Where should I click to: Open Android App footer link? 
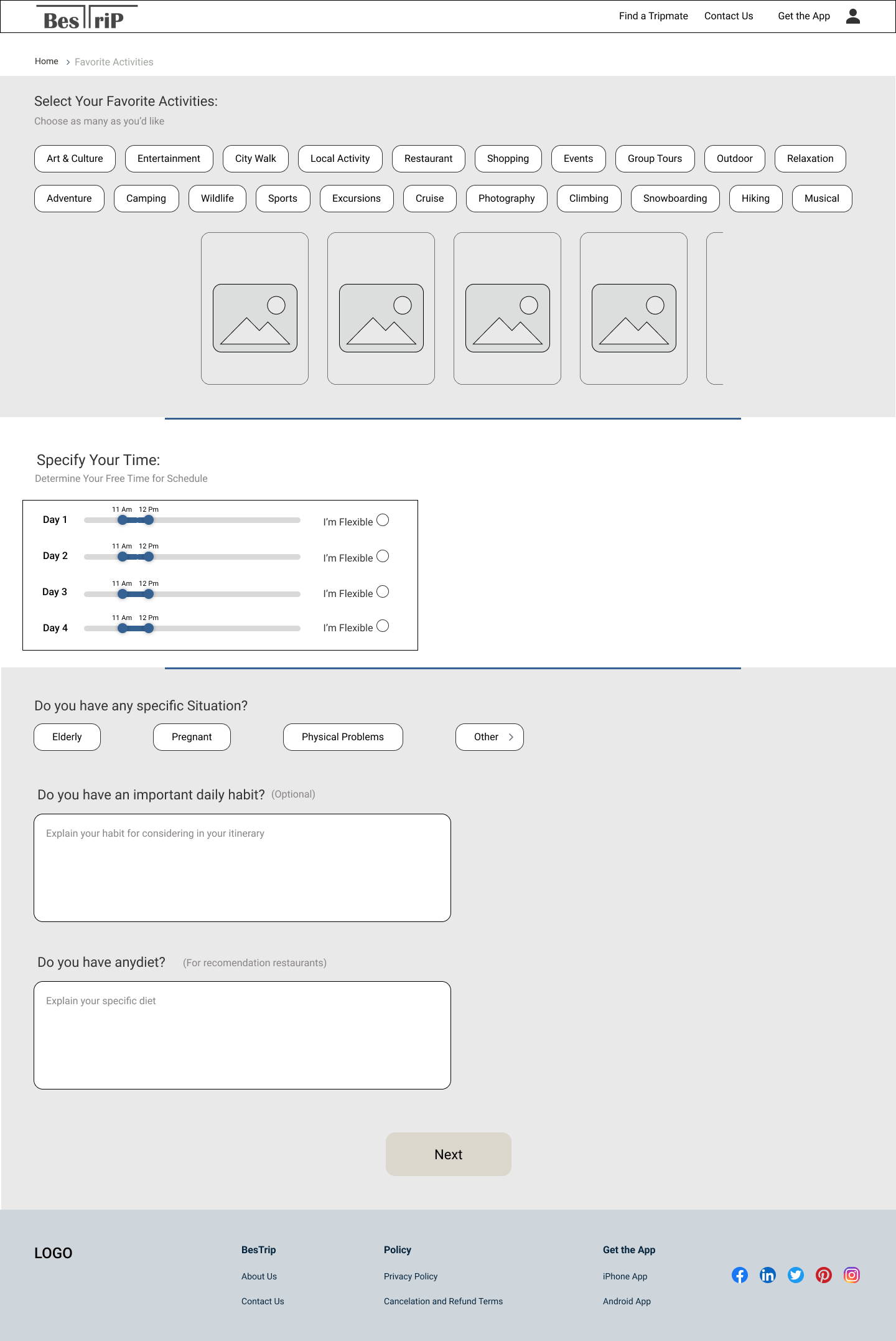click(x=627, y=1301)
